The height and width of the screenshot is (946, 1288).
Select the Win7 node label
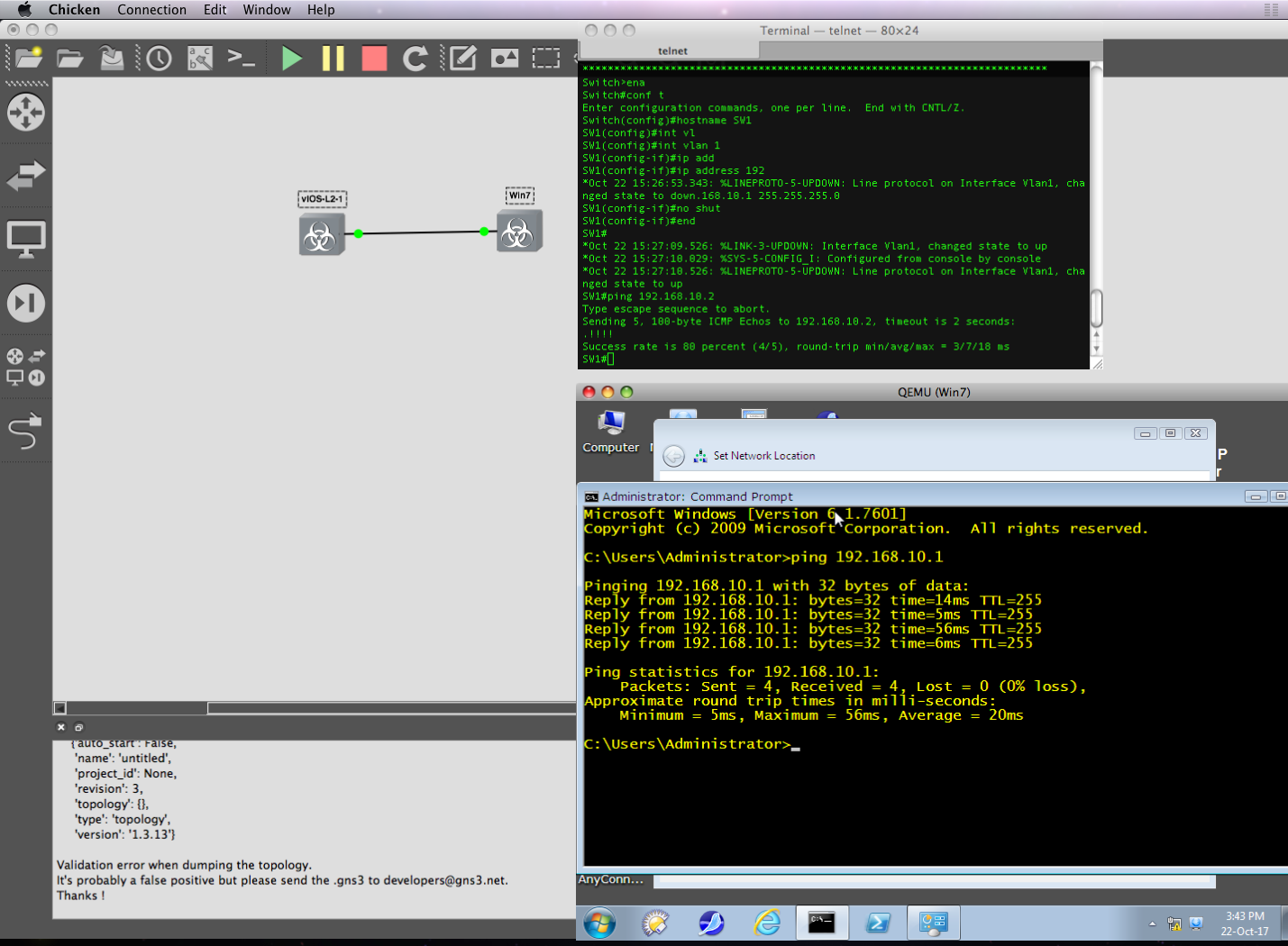pos(520,196)
